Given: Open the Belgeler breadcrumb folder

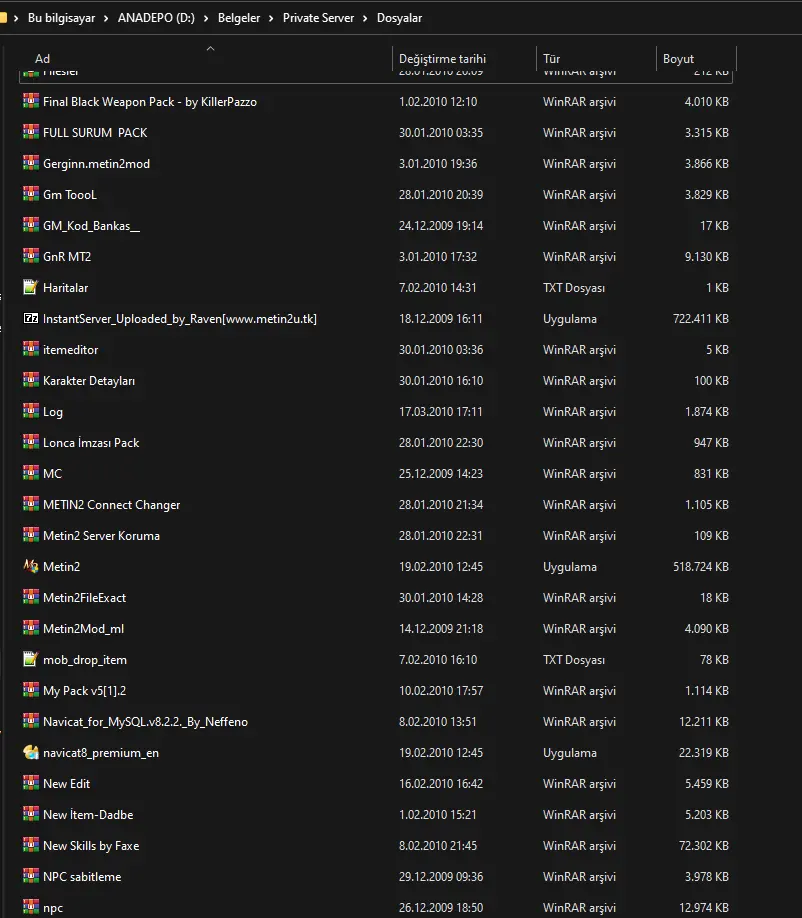Looking at the screenshot, I should [239, 18].
